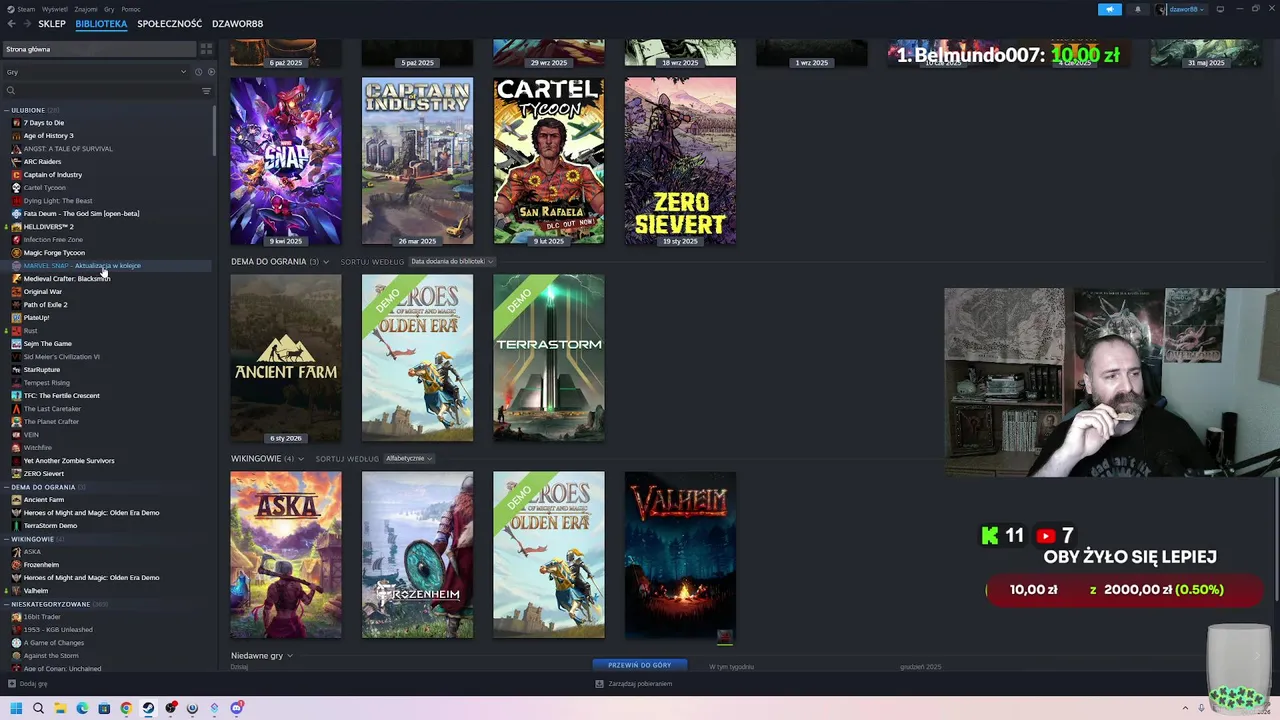This screenshot has height=720, width=1280.
Task: Switch to grid collections view icon
Action: click(206, 49)
